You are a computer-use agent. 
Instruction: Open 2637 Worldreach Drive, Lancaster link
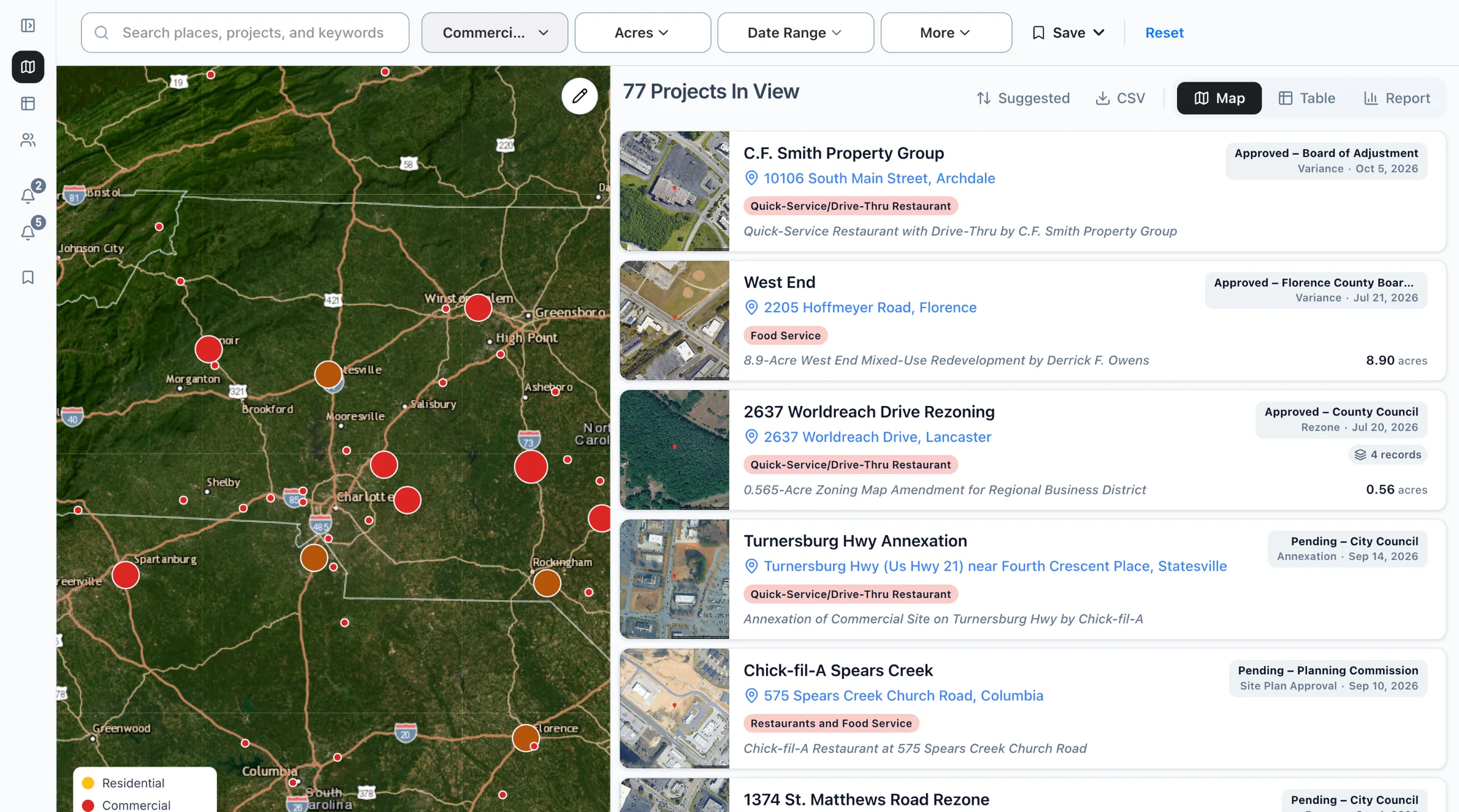pos(877,437)
